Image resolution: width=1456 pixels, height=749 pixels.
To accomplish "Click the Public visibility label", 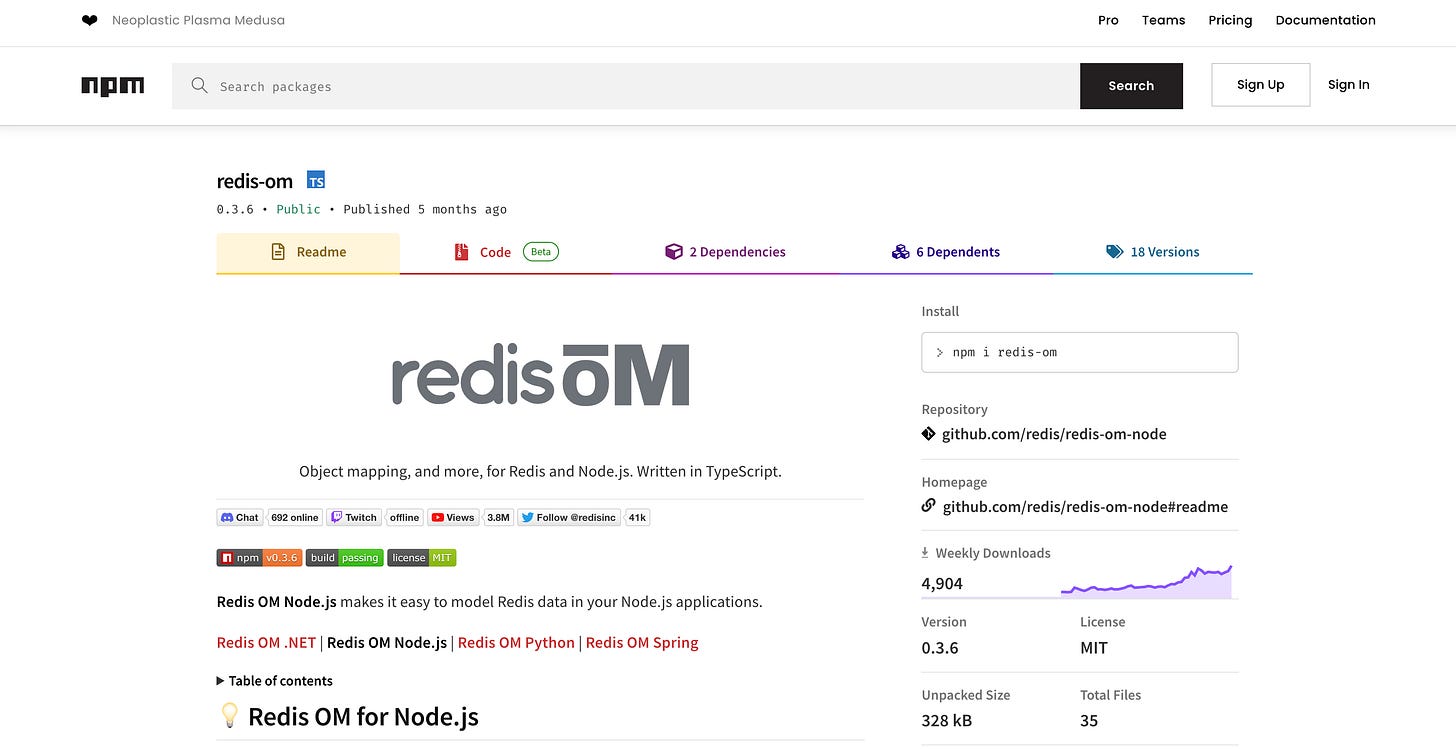I will click(x=299, y=209).
